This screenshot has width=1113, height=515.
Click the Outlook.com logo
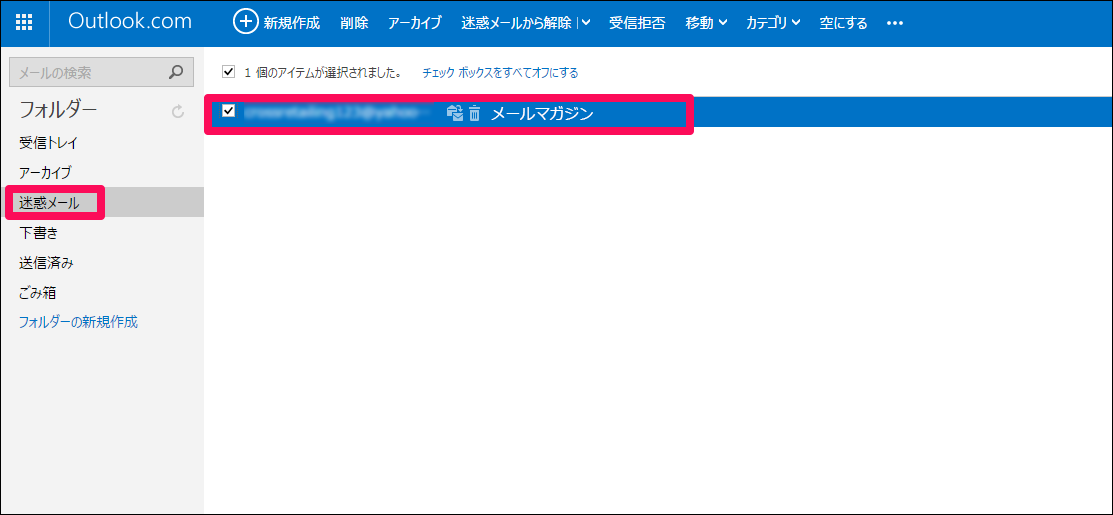click(129, 22)
